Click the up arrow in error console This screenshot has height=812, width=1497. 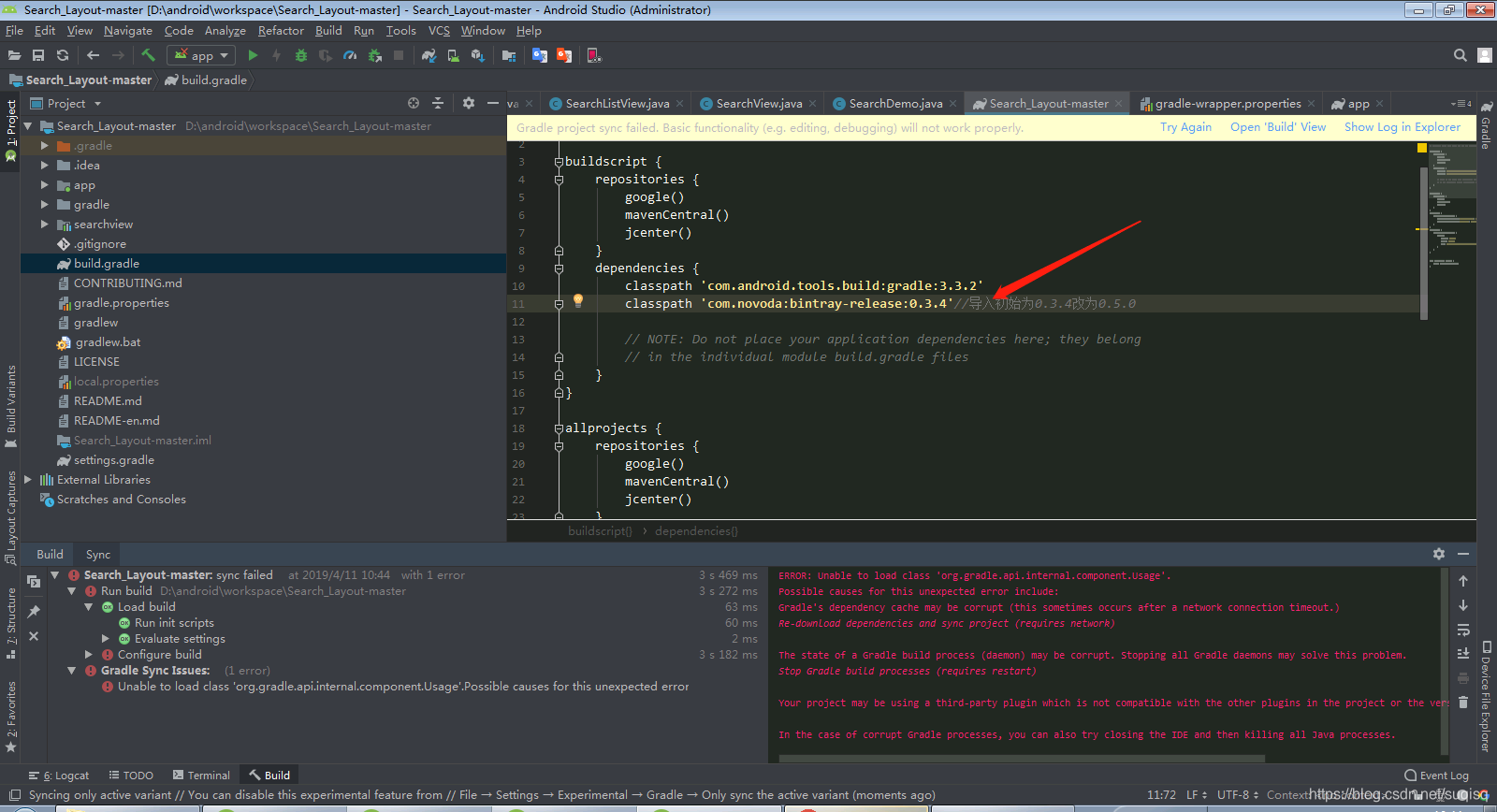point(1463,581)
